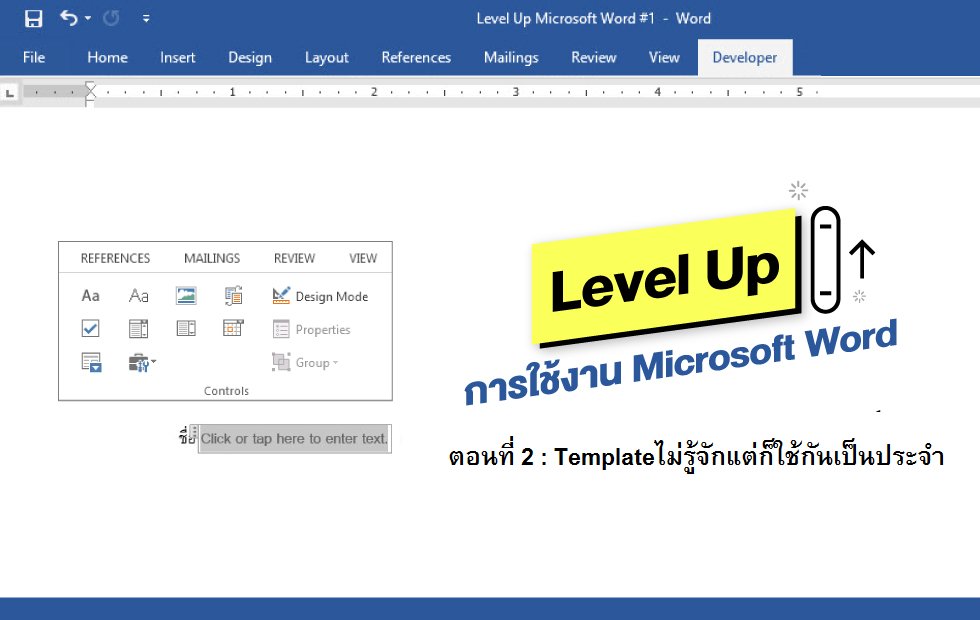Click the Undo arrow icon

point(68,18)
